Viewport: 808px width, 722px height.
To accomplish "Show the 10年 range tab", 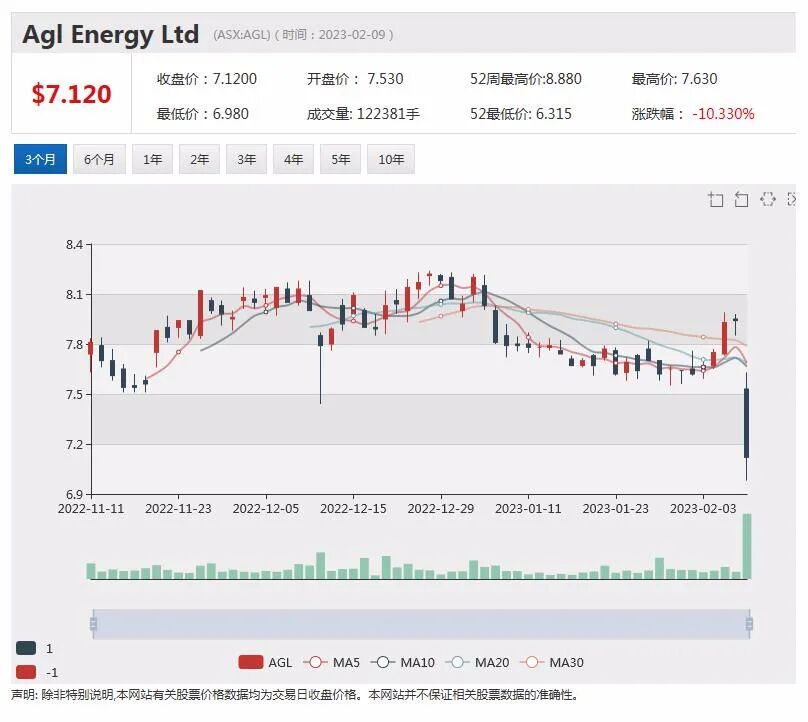I will pos(391,159).
